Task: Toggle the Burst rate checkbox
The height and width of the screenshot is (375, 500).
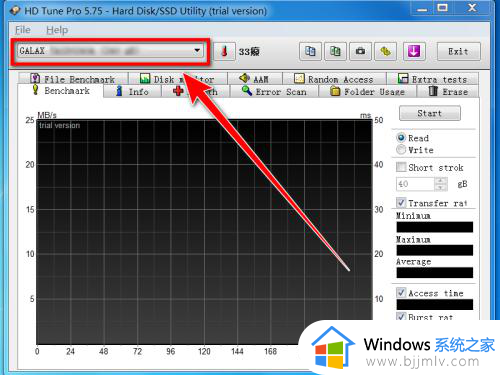Action: coord(401,316)
